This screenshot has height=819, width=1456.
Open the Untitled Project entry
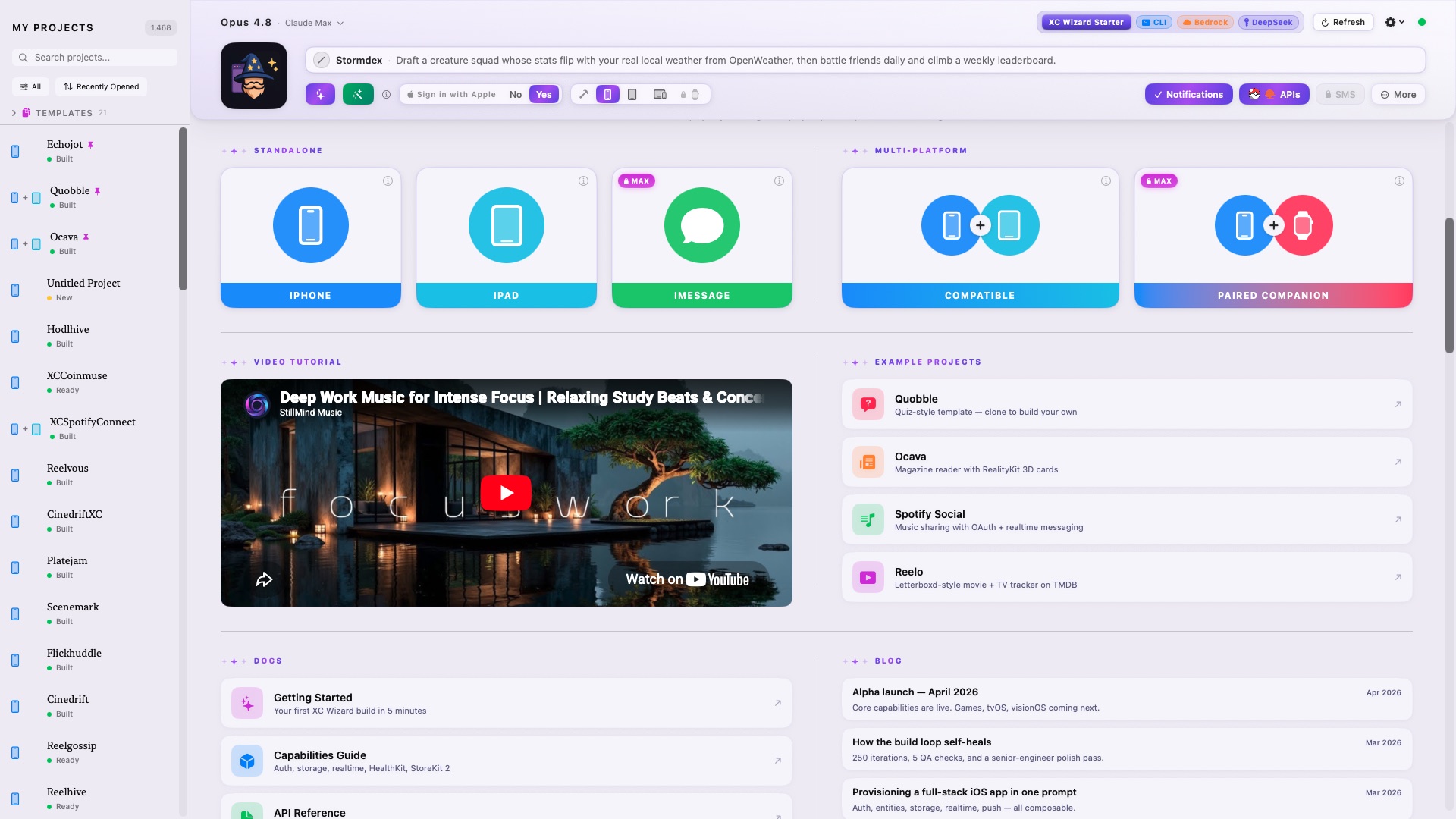tap(91, 290)
